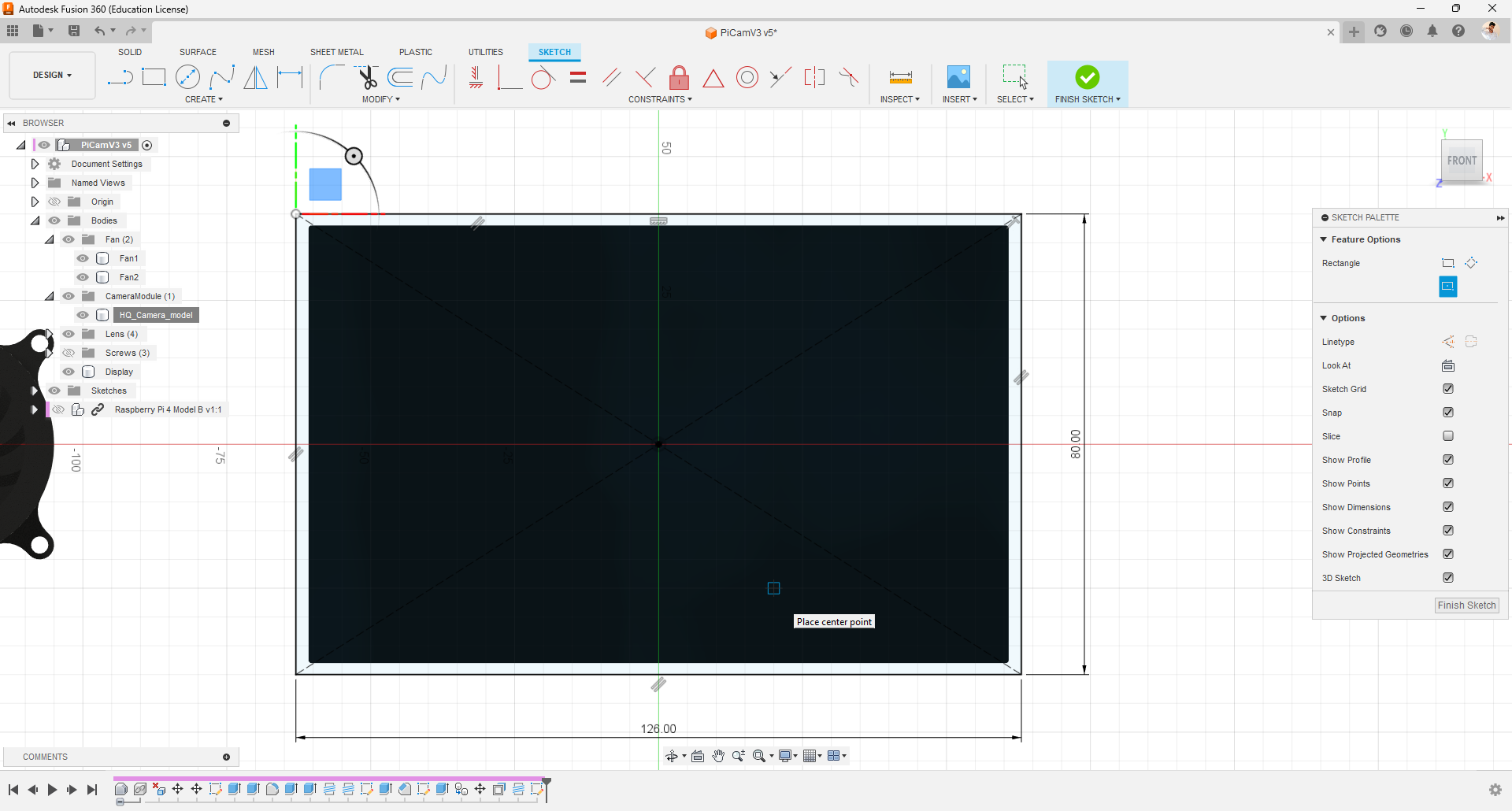Expand the Named Views node
Screen dimensions: 1512x811
pyautogui.click(x=35, y=183)
